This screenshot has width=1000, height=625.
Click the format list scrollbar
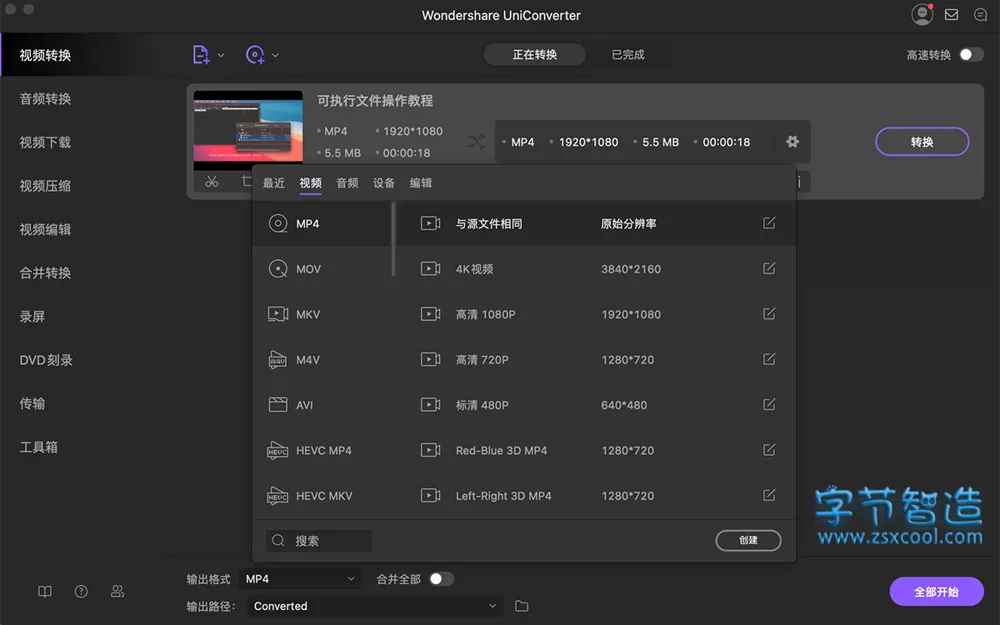pos(393,239)
